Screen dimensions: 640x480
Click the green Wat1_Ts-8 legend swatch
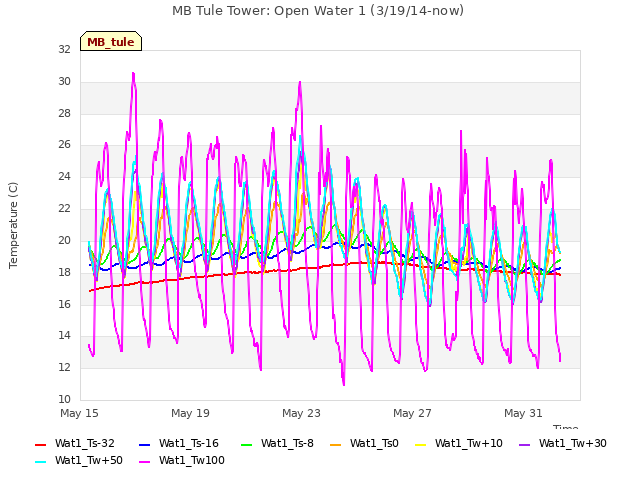pos(247,444)
